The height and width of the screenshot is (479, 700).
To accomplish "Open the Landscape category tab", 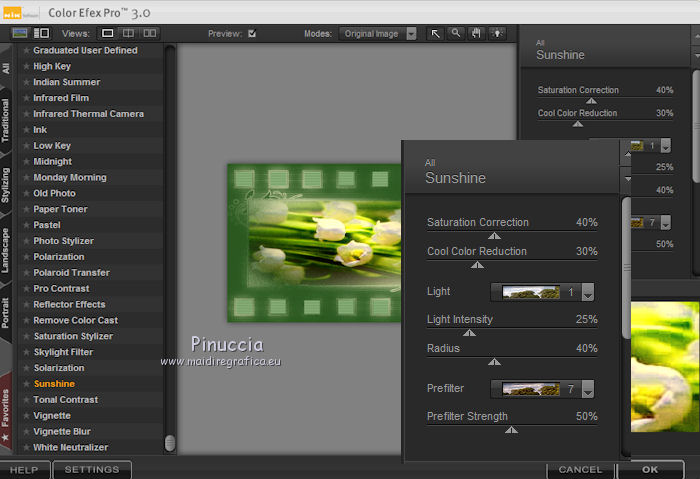I will [x=5, y=250].
